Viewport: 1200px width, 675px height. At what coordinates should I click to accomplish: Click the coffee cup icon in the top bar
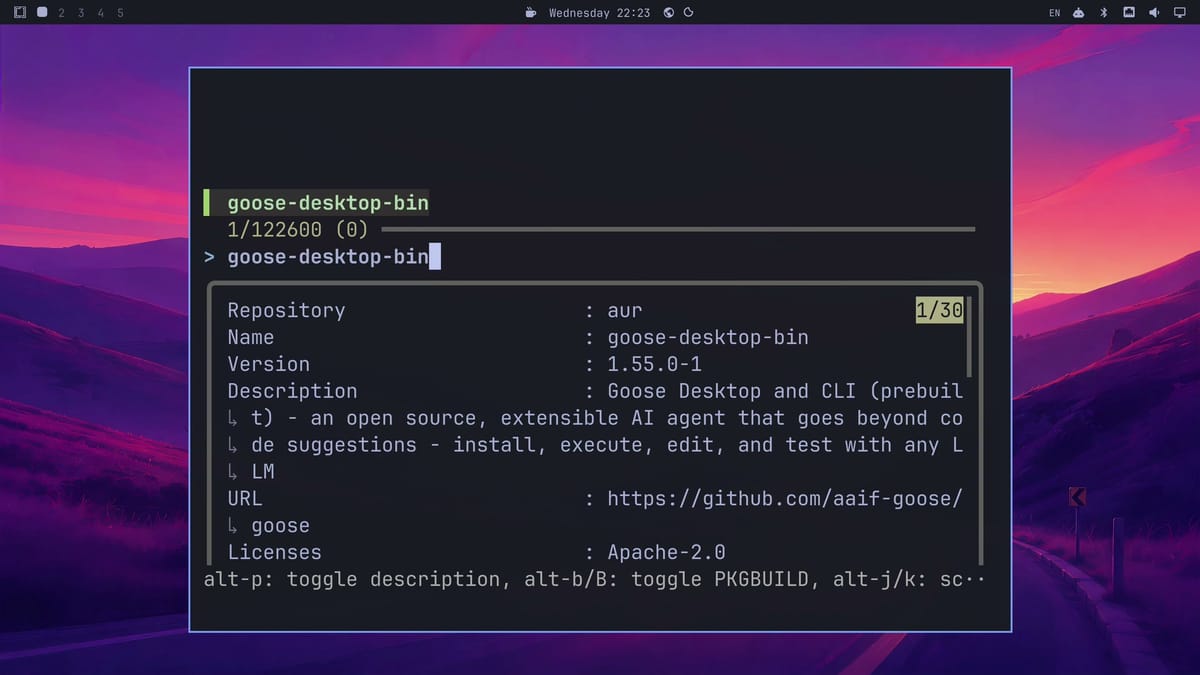pos(531,13)
